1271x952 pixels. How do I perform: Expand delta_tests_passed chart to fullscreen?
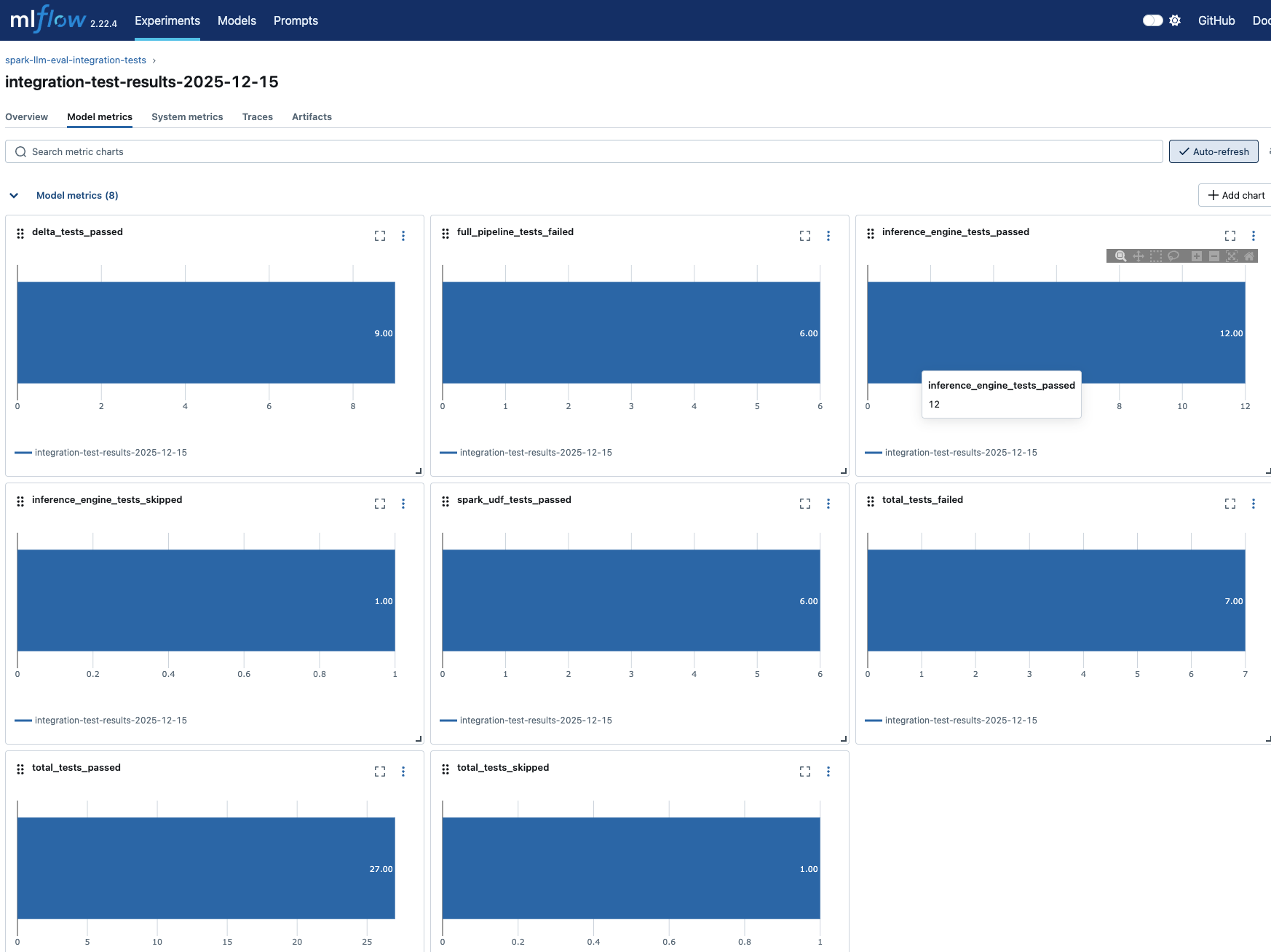[x=380, y=236]
